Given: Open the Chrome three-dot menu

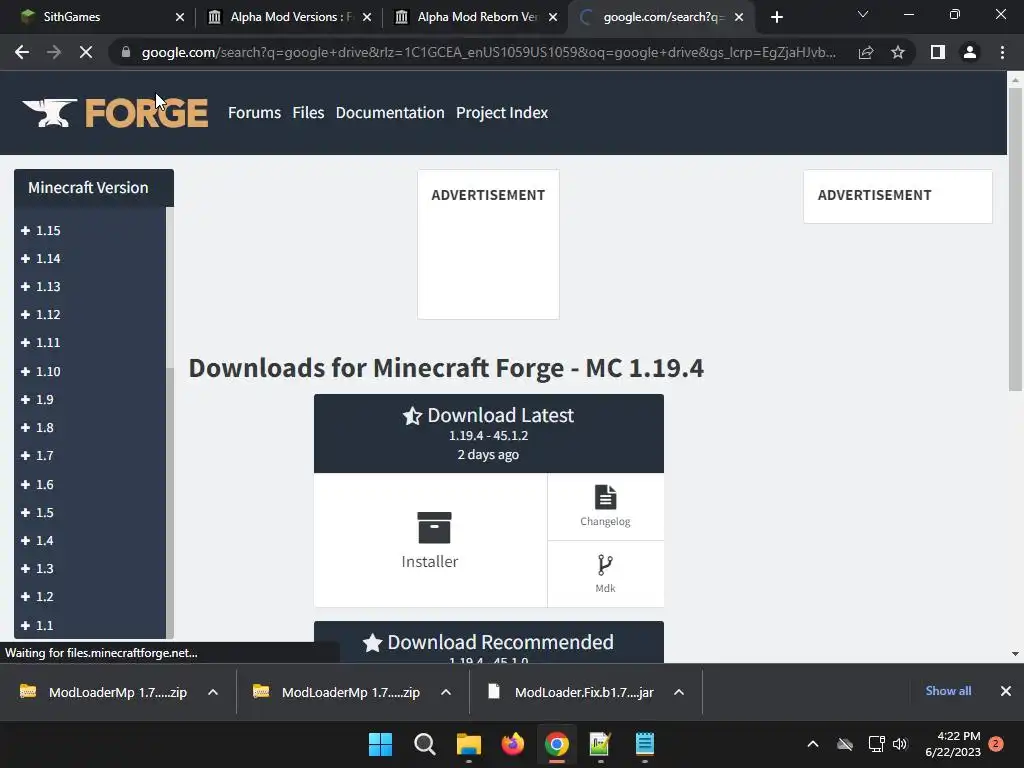Looking at the screenshot, I should (1002, 52).
